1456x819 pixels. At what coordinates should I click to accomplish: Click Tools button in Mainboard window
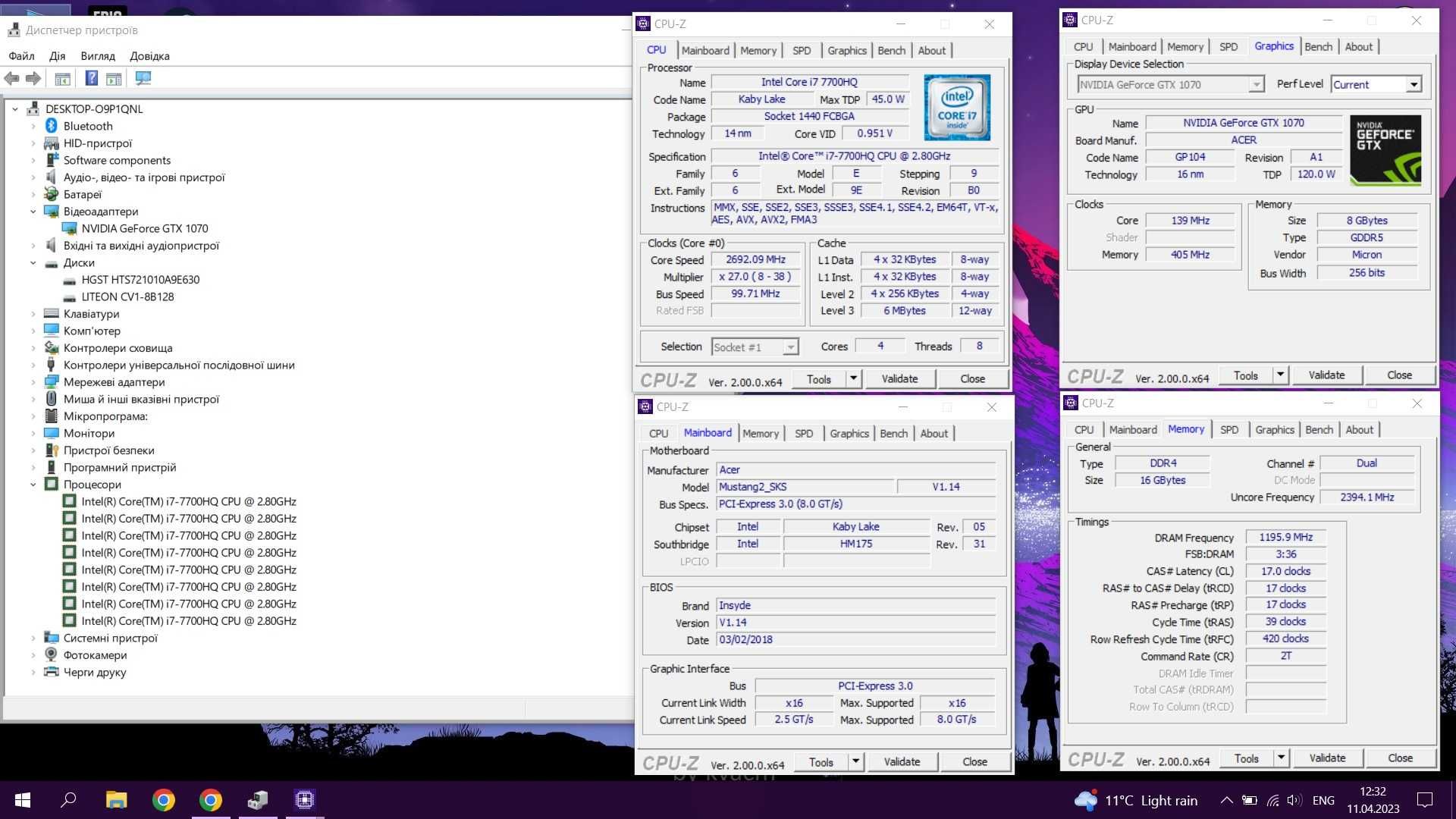[x=821, y=761]
